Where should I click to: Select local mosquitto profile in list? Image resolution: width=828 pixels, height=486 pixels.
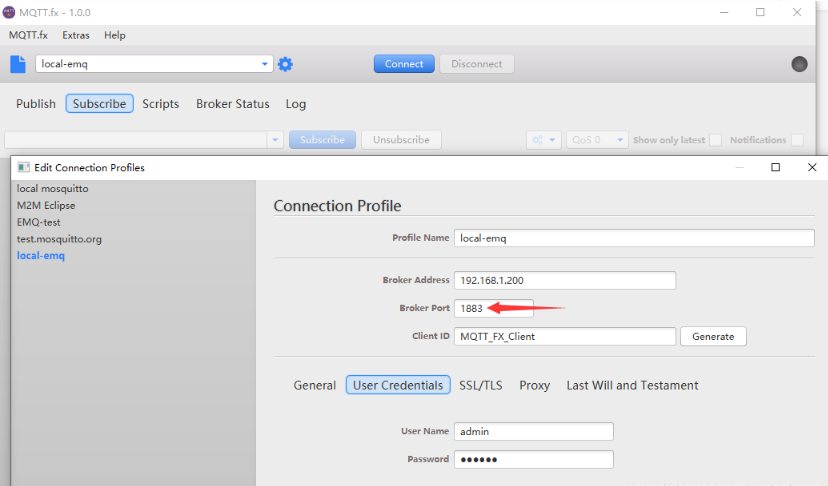[52, 189]
